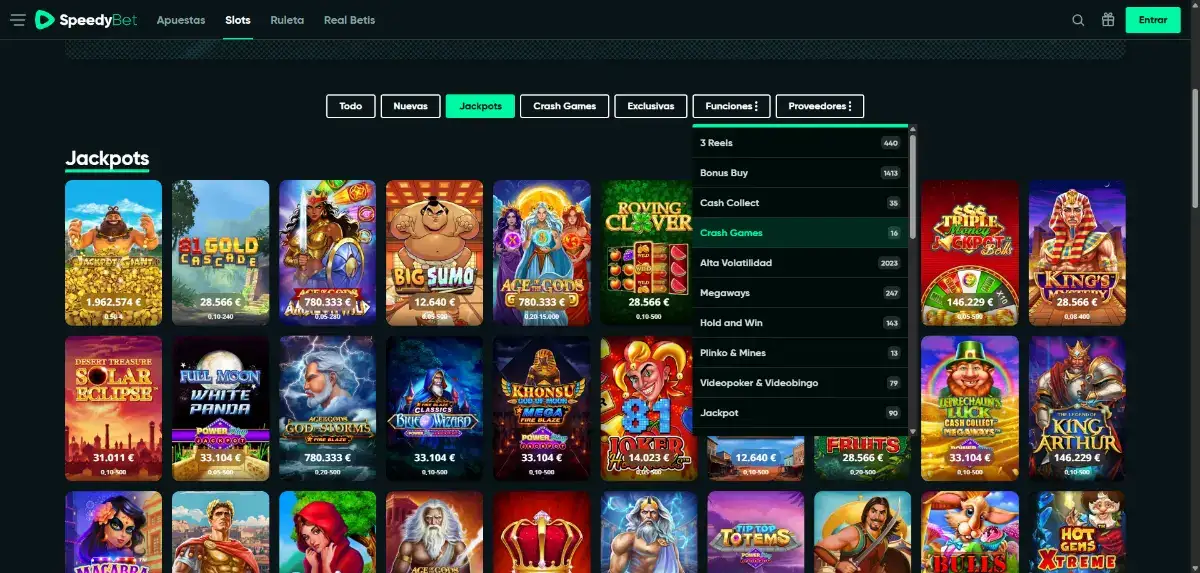
Task: Open the King Arthur game
Action: 1077,408
